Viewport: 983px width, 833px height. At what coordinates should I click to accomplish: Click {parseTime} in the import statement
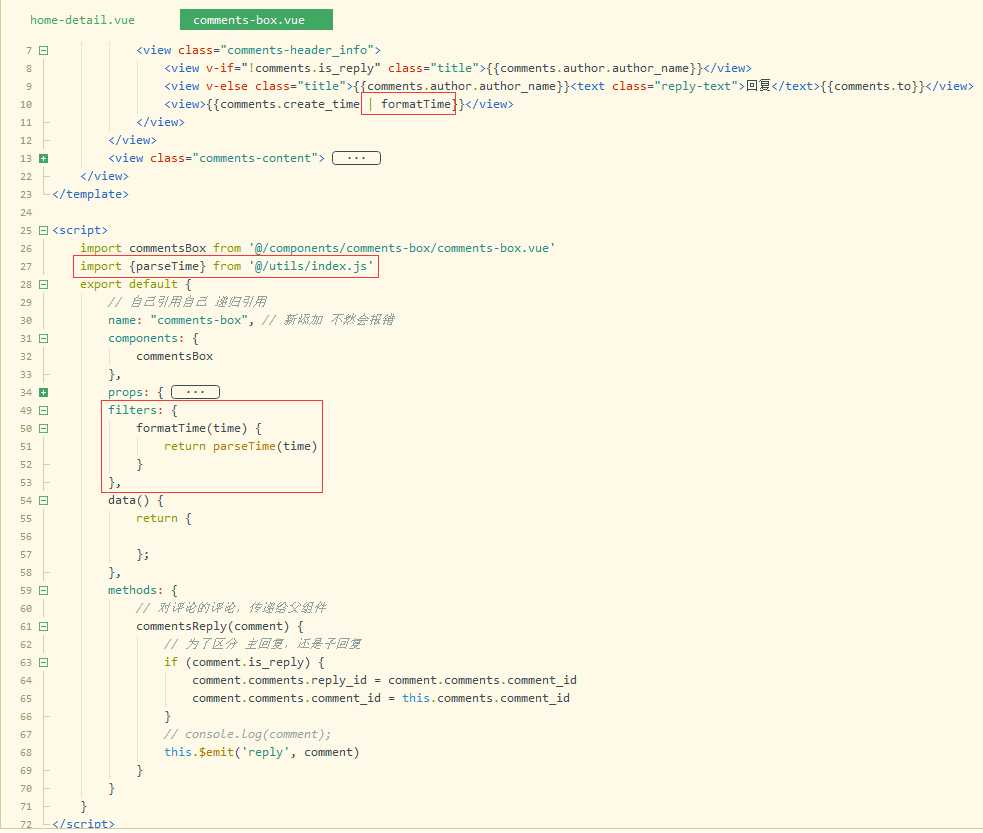(167, 266)
